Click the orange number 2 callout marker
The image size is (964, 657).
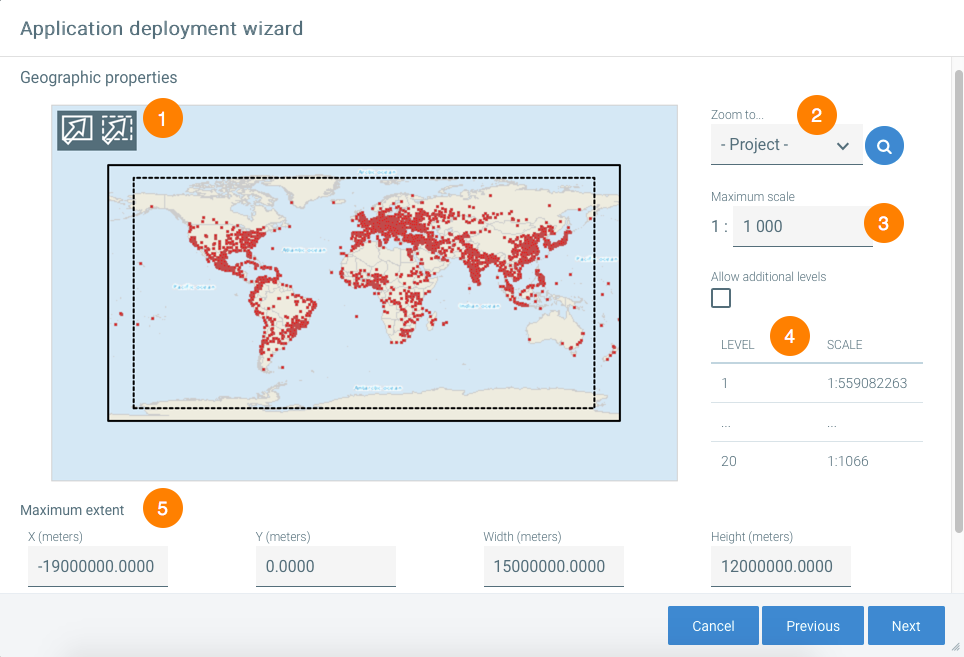816,115
